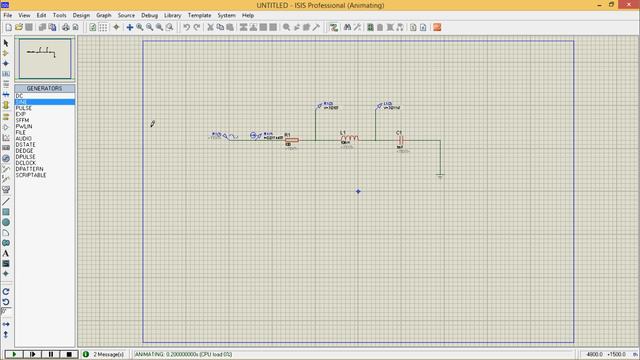Click the first zoom magnifier (zoom in)

[140, 27]
